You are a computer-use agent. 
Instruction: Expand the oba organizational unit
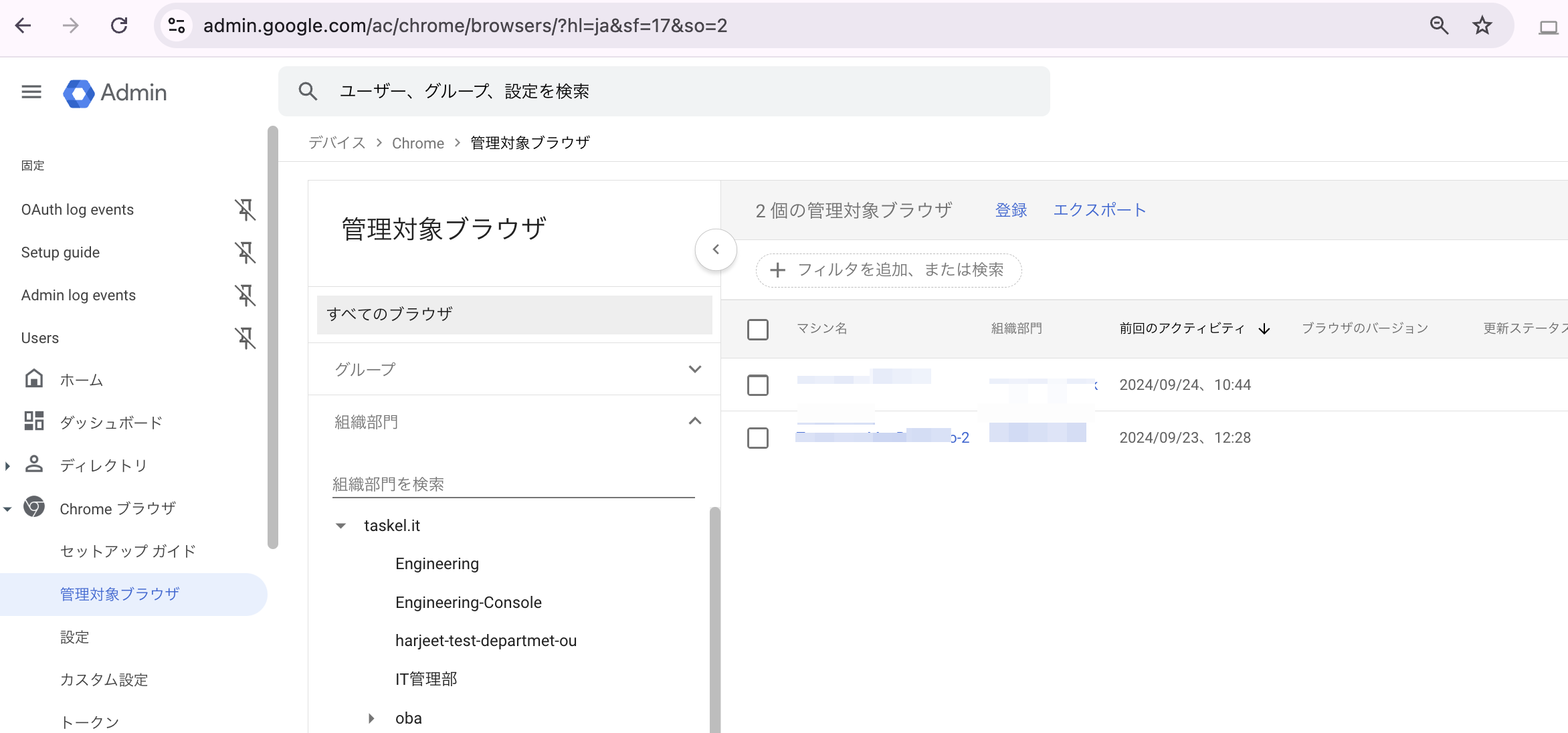click(371, 718)
